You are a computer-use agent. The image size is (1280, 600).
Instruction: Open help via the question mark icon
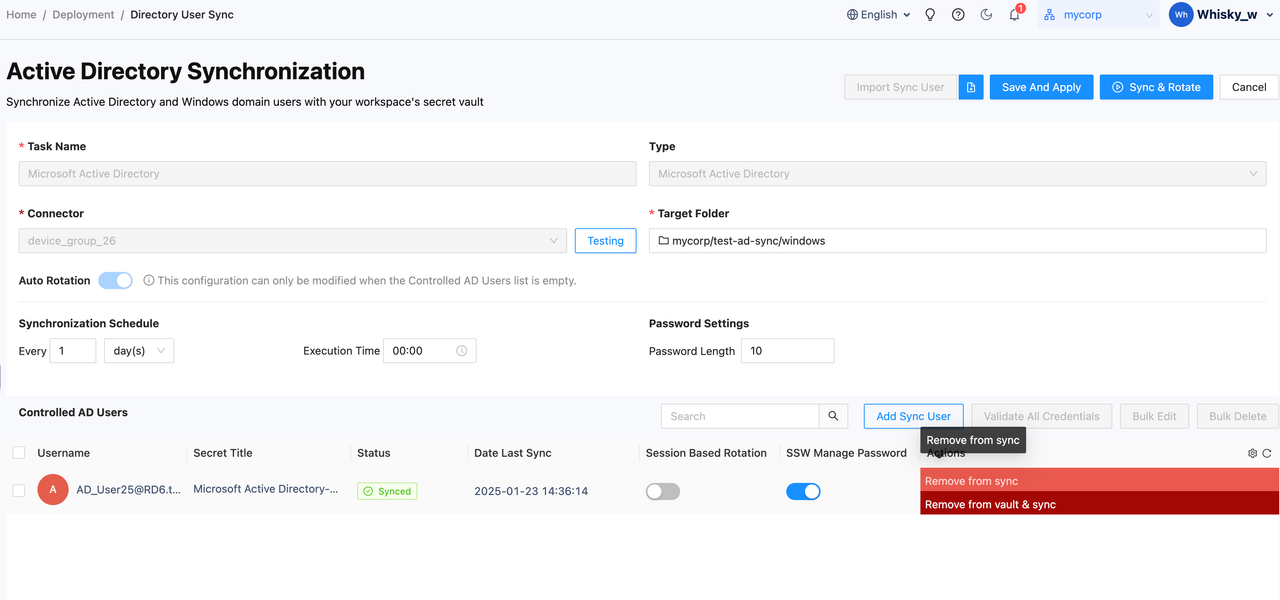pyautogui.click(x=958, y=15)
